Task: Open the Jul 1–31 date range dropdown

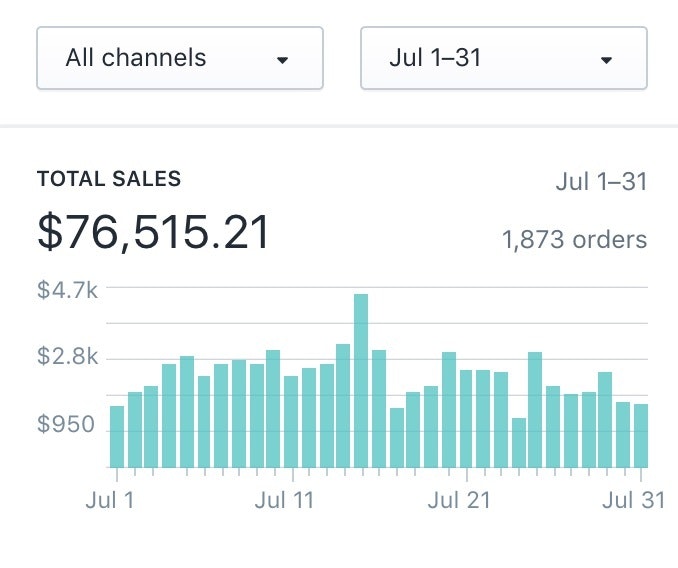Action: point(503,58)
